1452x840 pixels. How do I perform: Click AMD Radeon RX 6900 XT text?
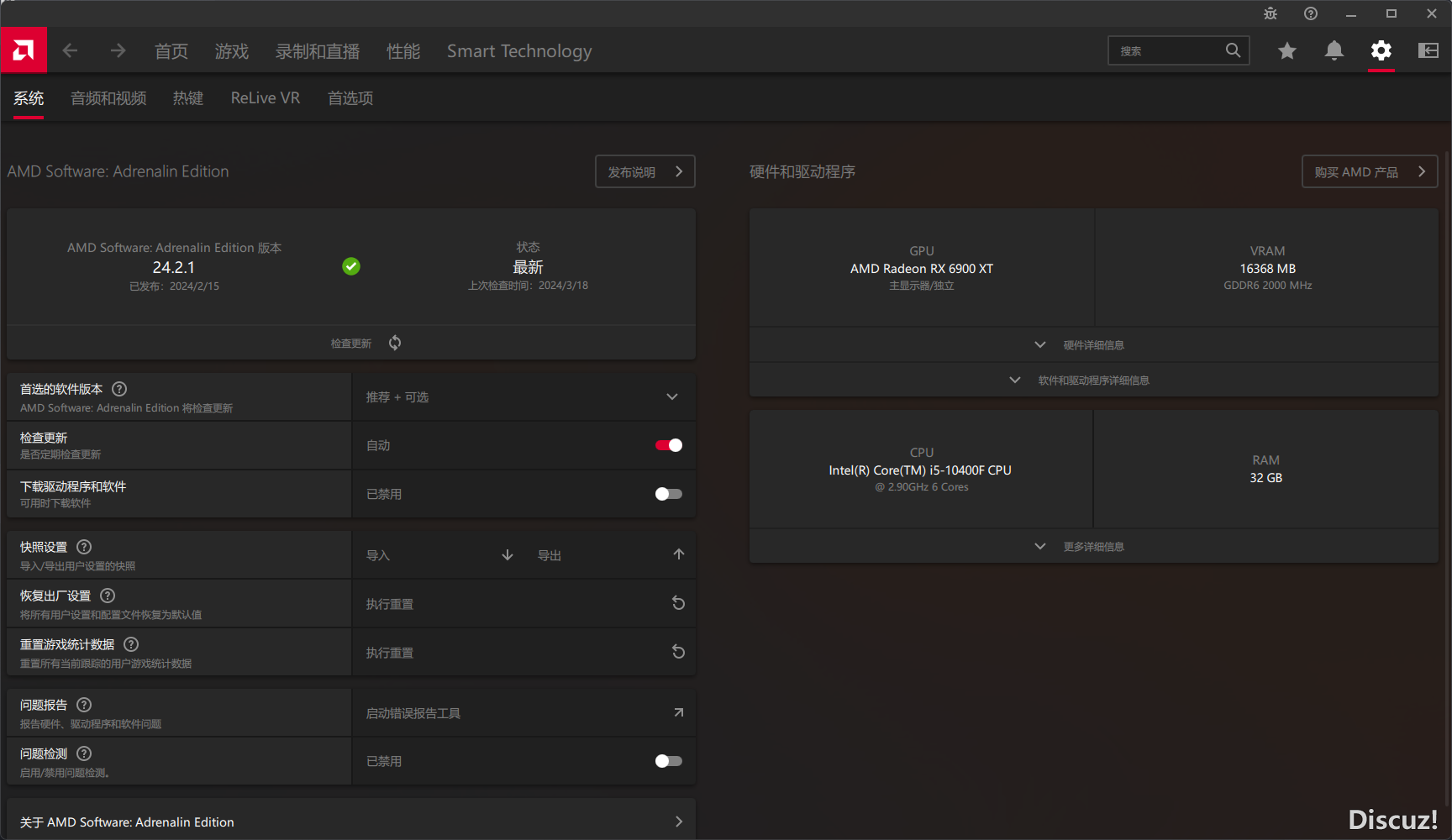pos(922,269)
